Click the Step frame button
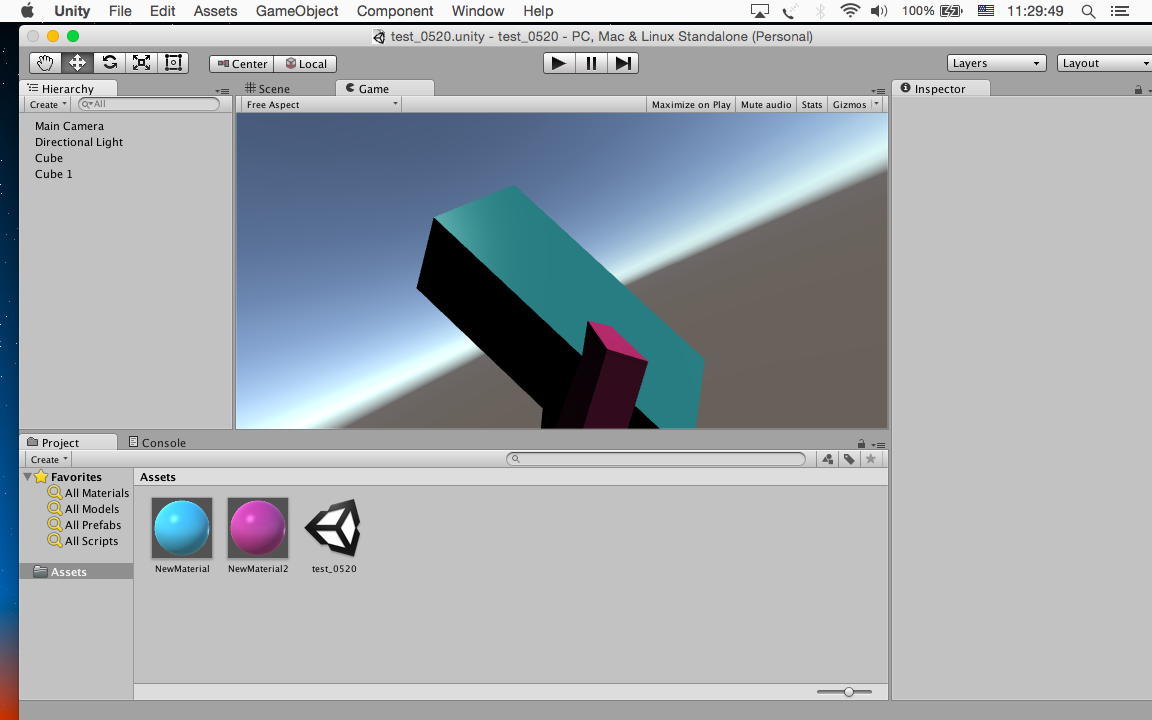 point(623,63)
